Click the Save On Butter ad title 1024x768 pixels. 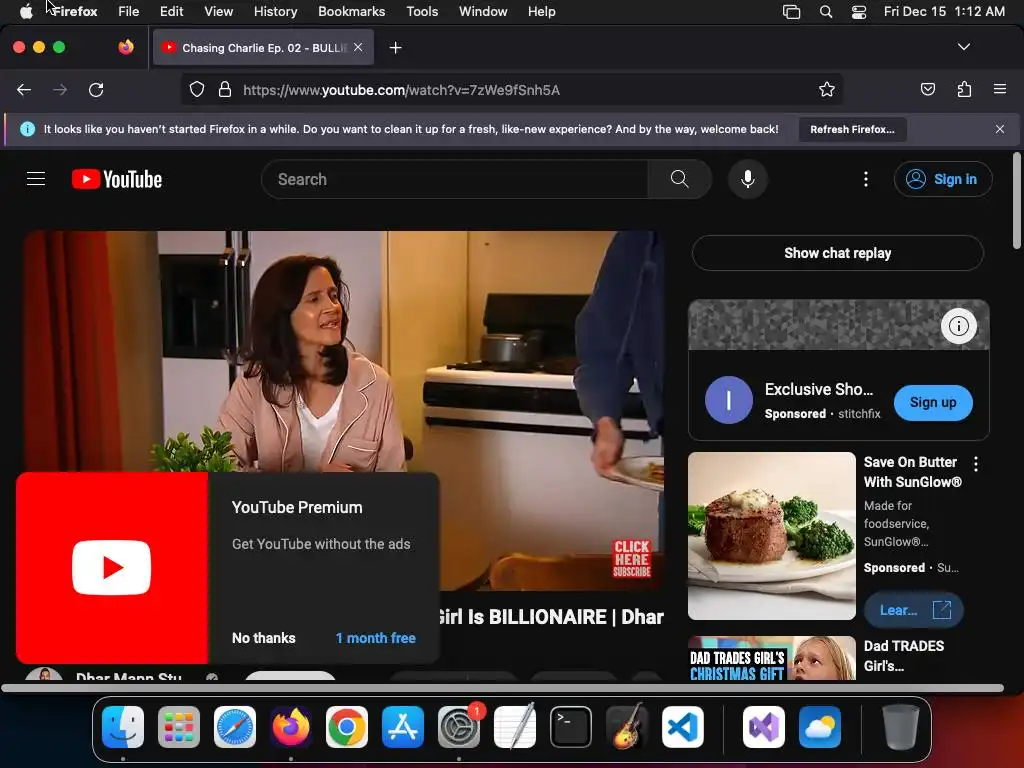click(912, 472)
